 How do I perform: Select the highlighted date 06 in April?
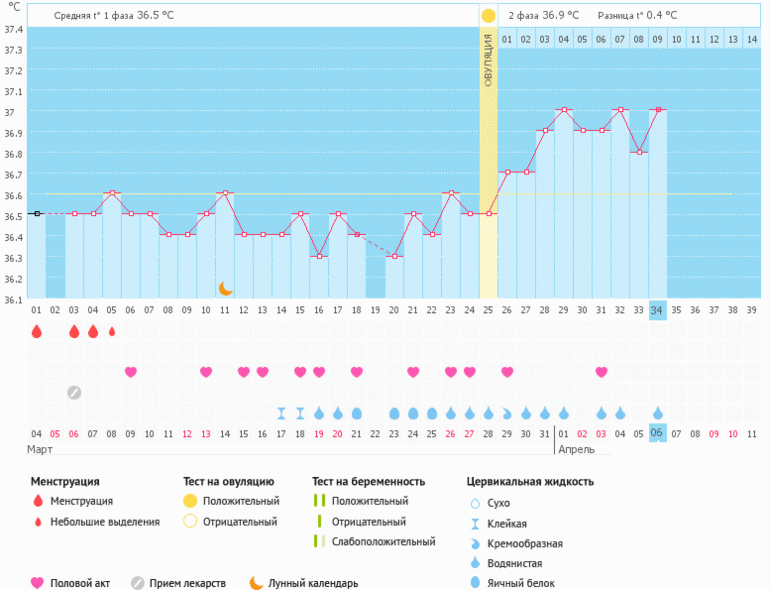657,433
